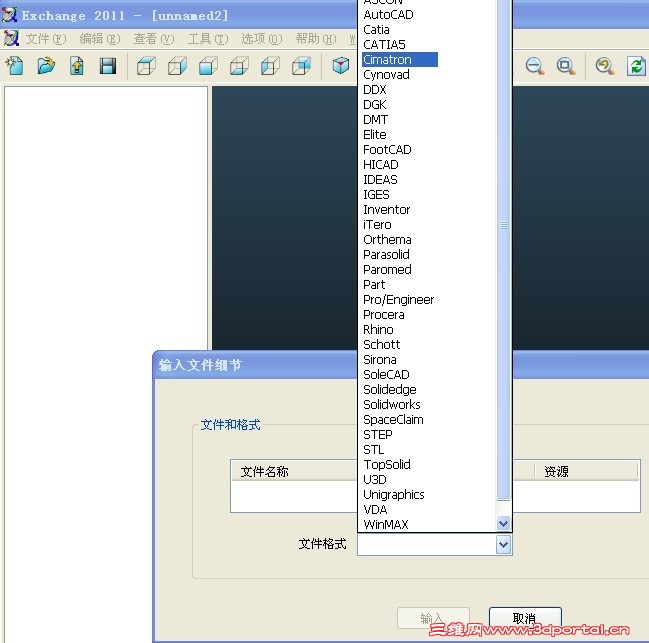This screenshot has width=649, height=643.
Task: Choose AutoCAD from format list
Action: [x=388, y=15]
